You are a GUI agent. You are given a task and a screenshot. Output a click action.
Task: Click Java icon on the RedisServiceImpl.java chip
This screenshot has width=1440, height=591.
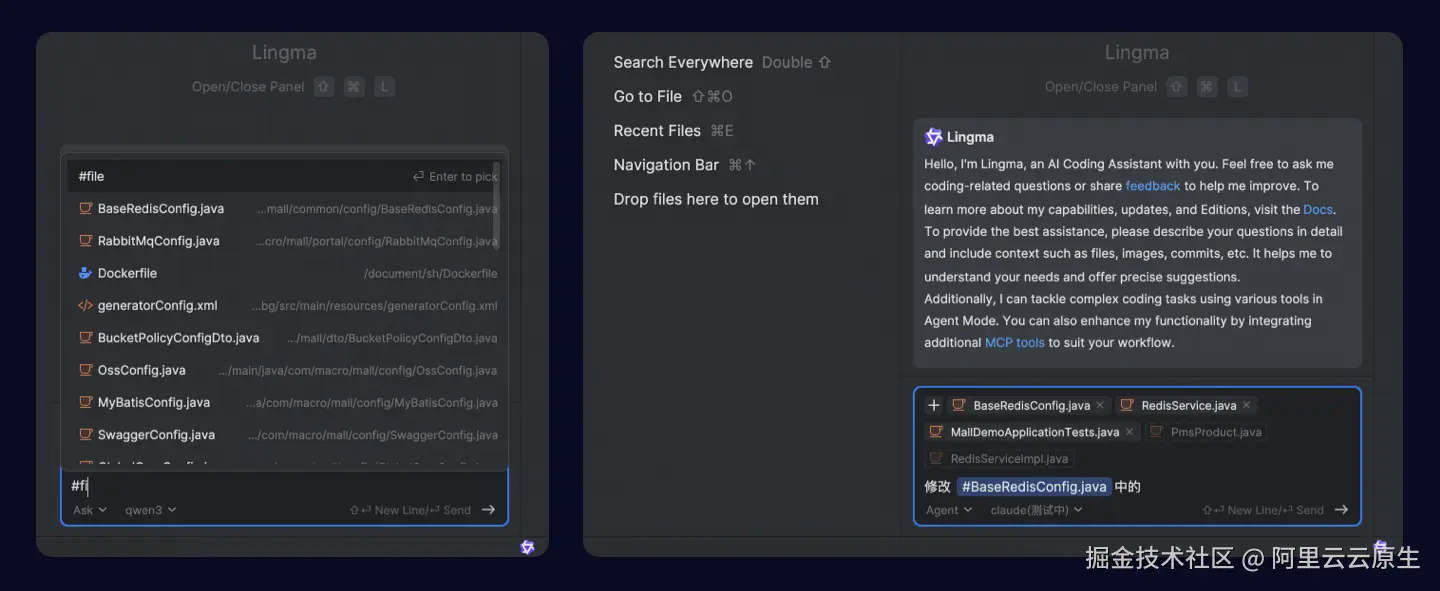pos(936,459)
